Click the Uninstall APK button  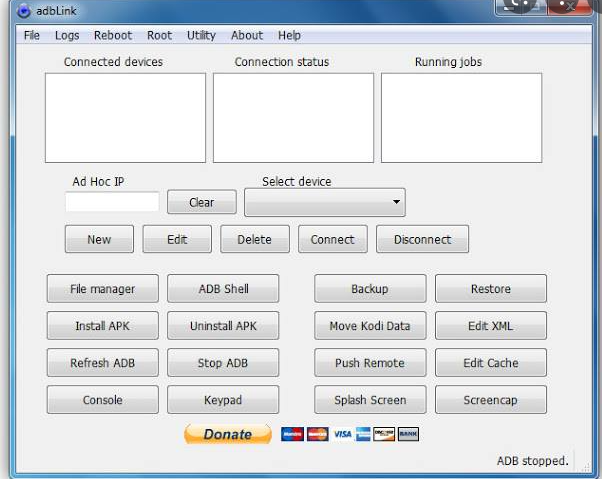tap(223, 325)
